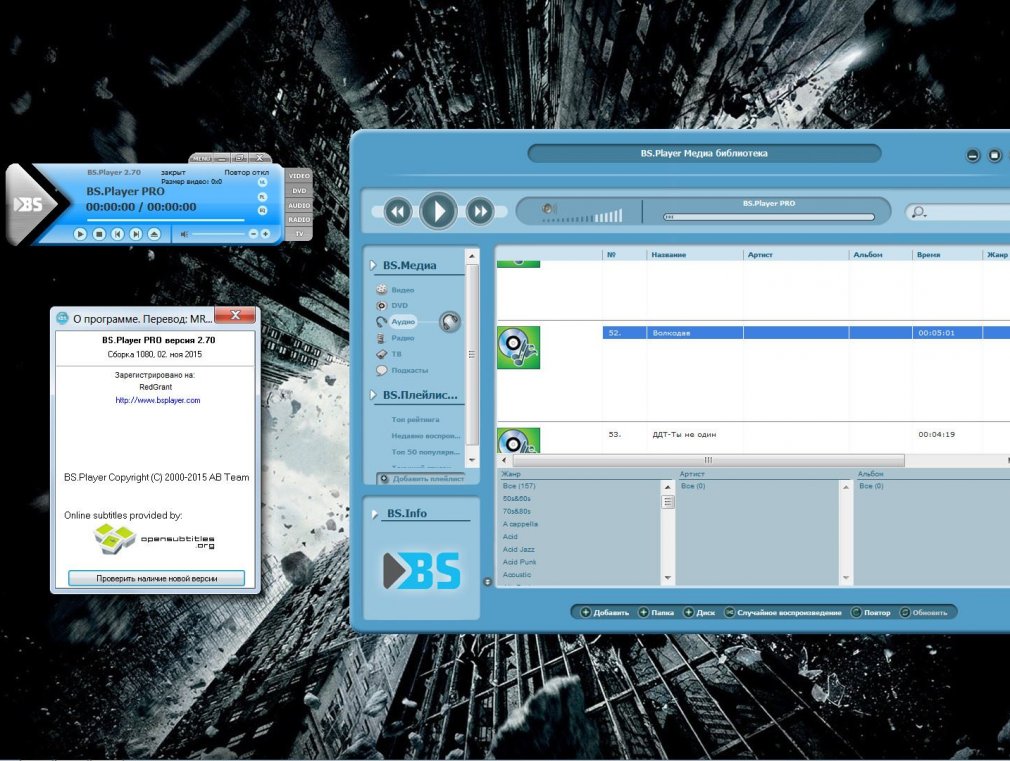Image resolution: width=1010 pixels, height=761 pixels.
Task: Click the Media Library playback progress bar
Action: click(769, 217)
